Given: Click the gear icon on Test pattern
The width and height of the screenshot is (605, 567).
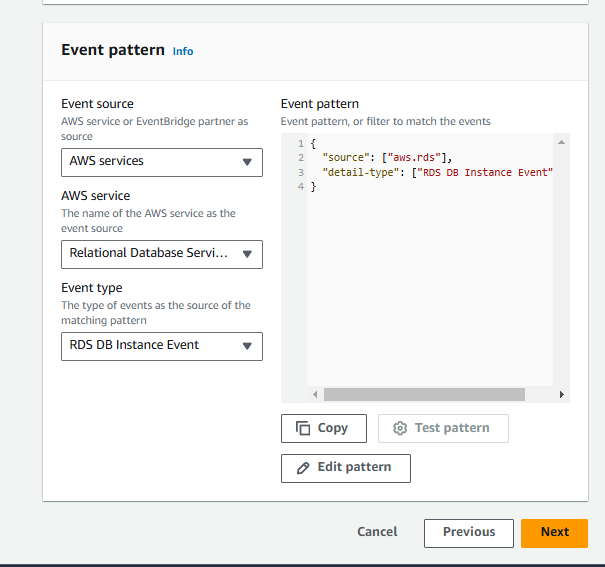Looking at the screenshot, I should pyautogui.click(x=400, y=428).
